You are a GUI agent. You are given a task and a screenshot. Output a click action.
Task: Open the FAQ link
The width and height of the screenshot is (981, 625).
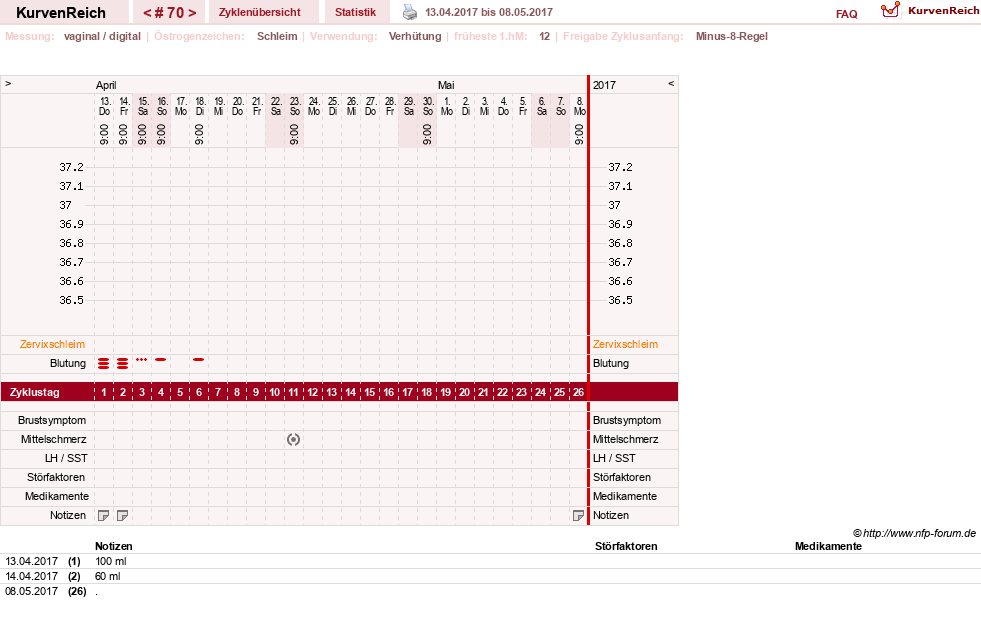click(x=846, y=14)
